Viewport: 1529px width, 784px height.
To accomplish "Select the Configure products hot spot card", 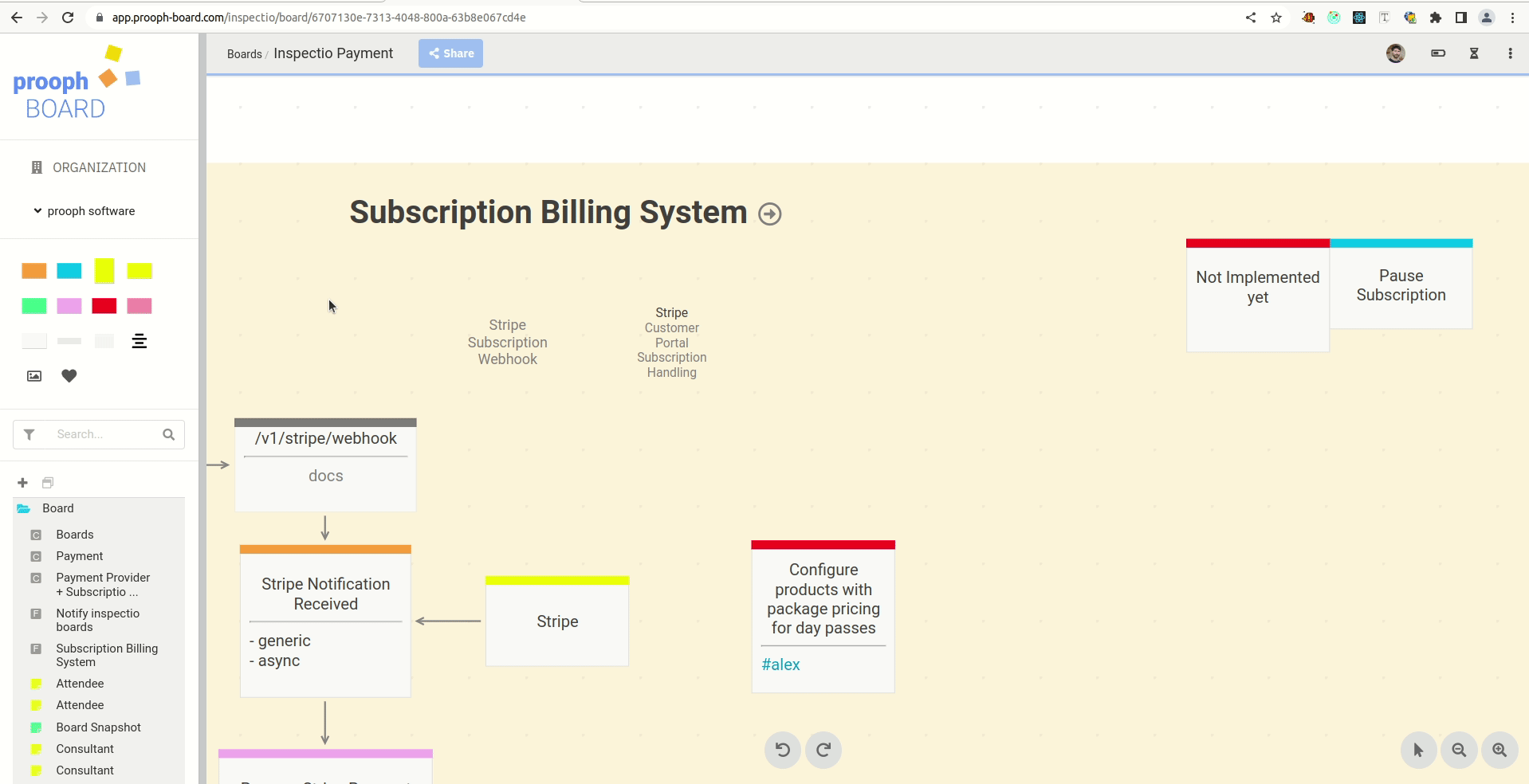I will point(823,616).
